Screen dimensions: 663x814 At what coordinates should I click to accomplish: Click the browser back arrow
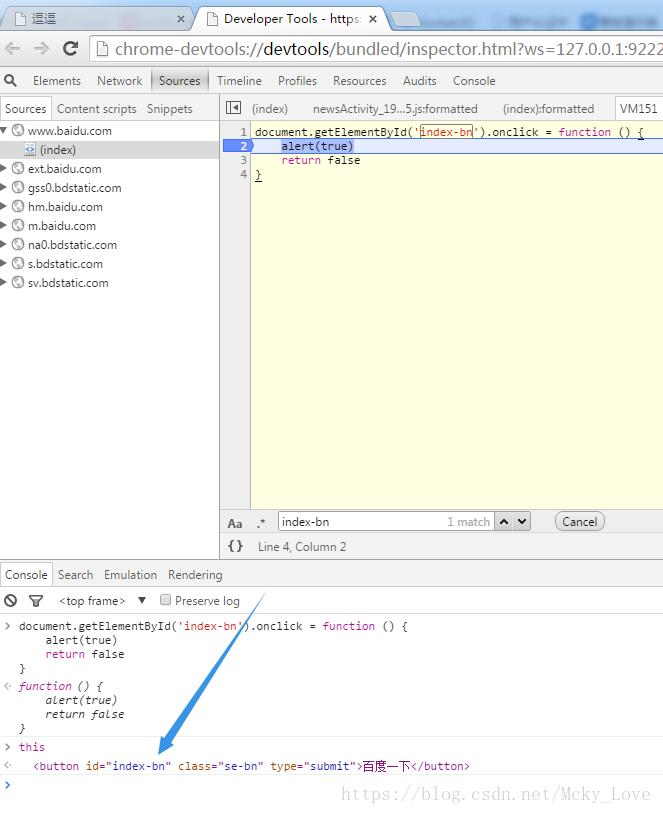pyautogui.click(x=13, y=49)
